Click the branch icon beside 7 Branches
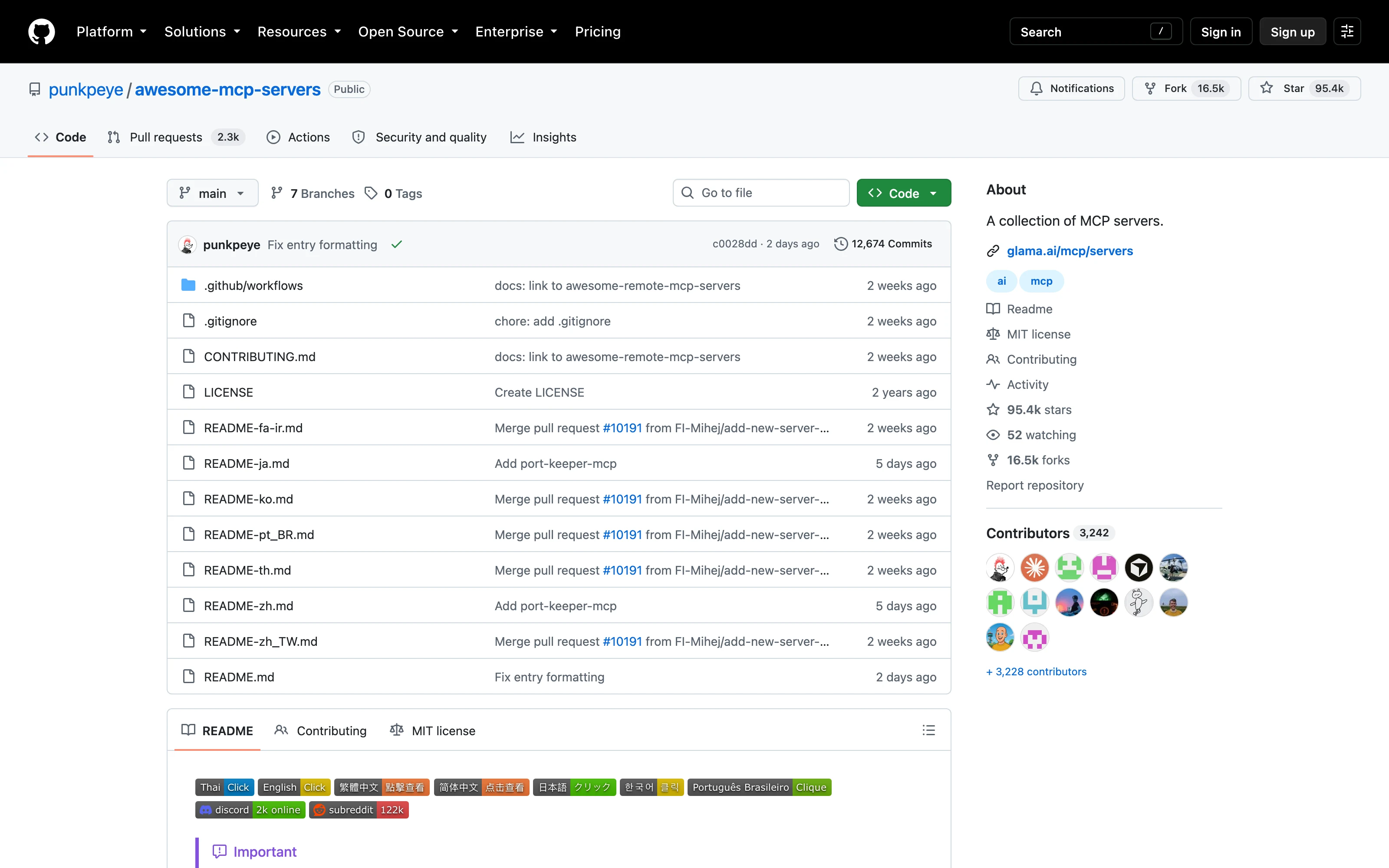 (276, 193)
